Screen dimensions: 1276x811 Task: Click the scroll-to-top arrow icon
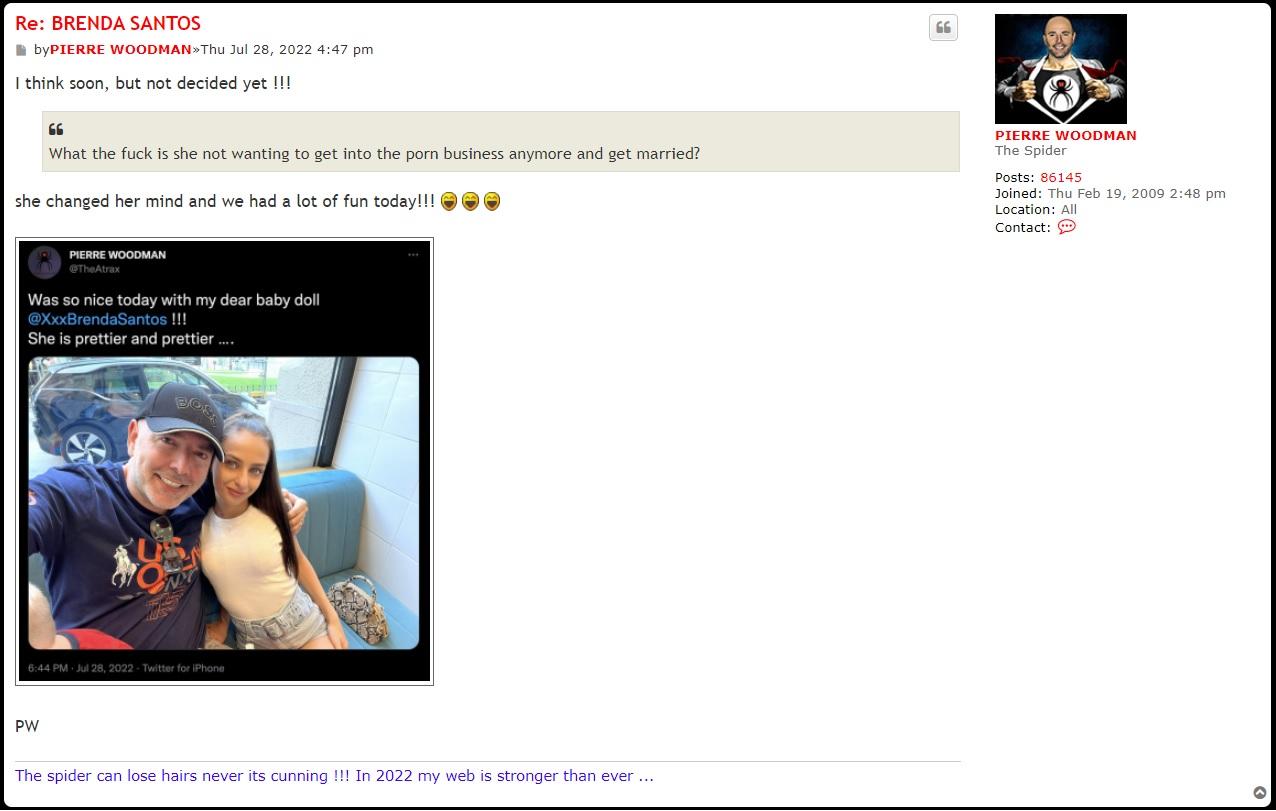(1260, 793)
